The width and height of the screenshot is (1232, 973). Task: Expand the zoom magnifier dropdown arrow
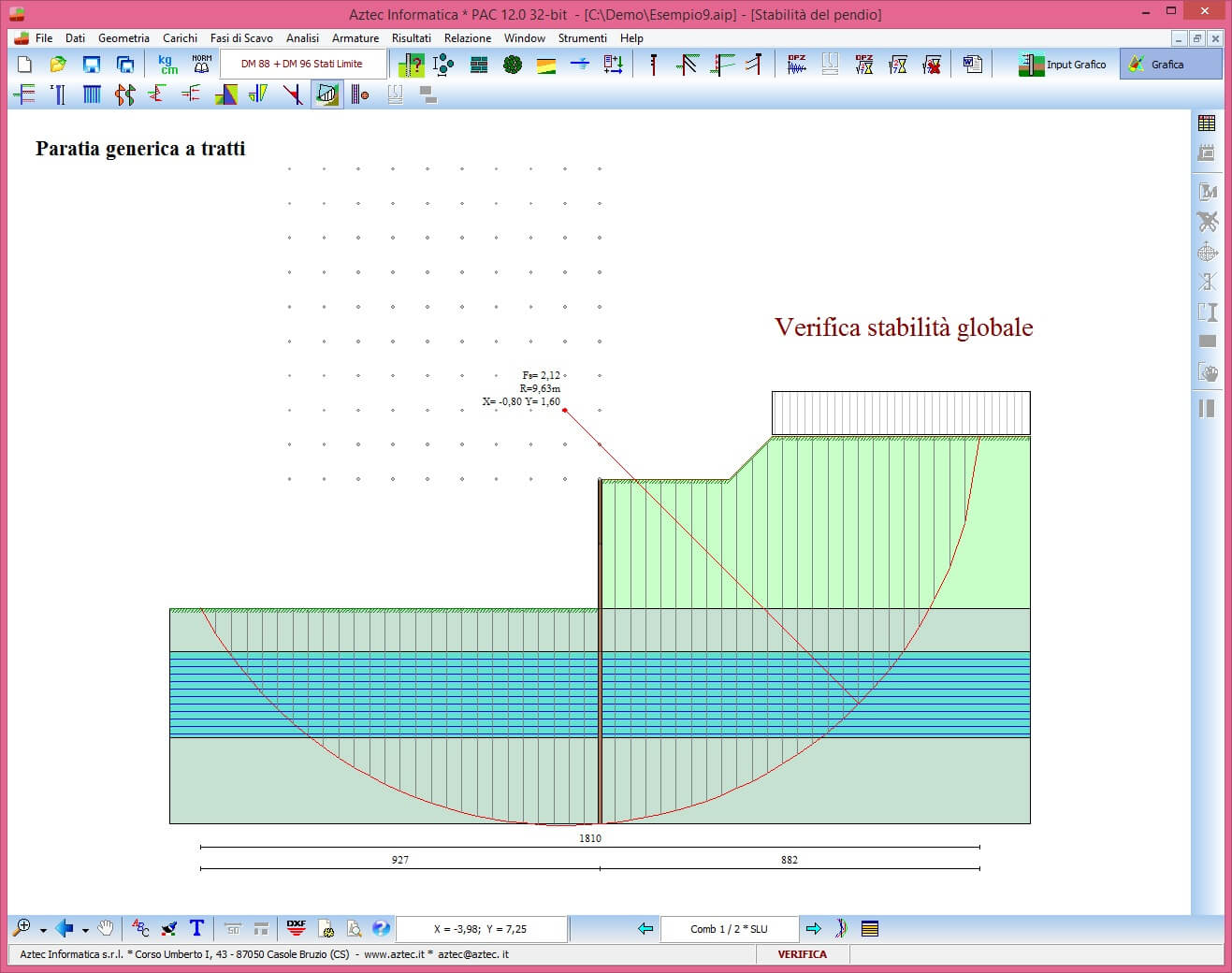point(43,930)
